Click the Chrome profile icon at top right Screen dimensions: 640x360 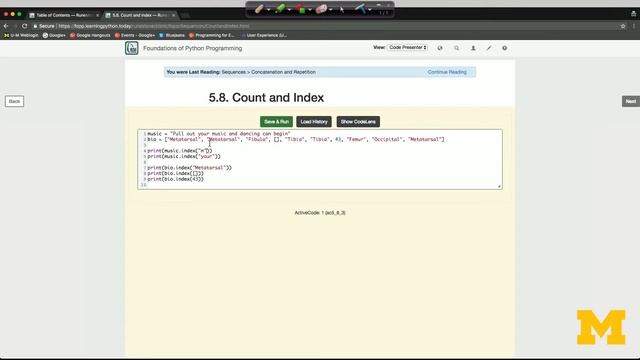tap(633, 13)
